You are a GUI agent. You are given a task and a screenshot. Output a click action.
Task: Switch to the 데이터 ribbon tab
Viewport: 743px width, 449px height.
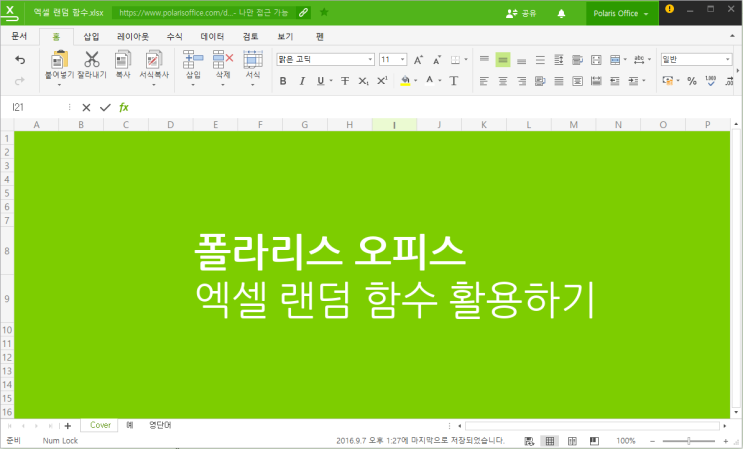pos(212,36)
